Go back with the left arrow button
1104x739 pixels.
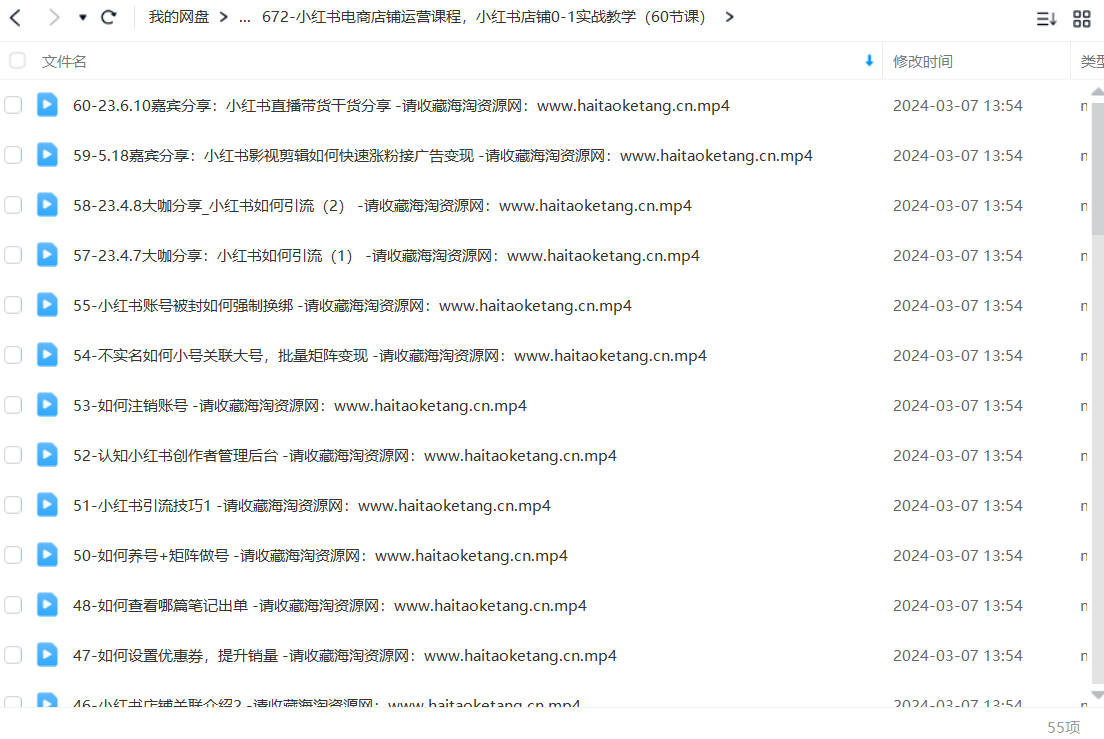pos(15,17)
